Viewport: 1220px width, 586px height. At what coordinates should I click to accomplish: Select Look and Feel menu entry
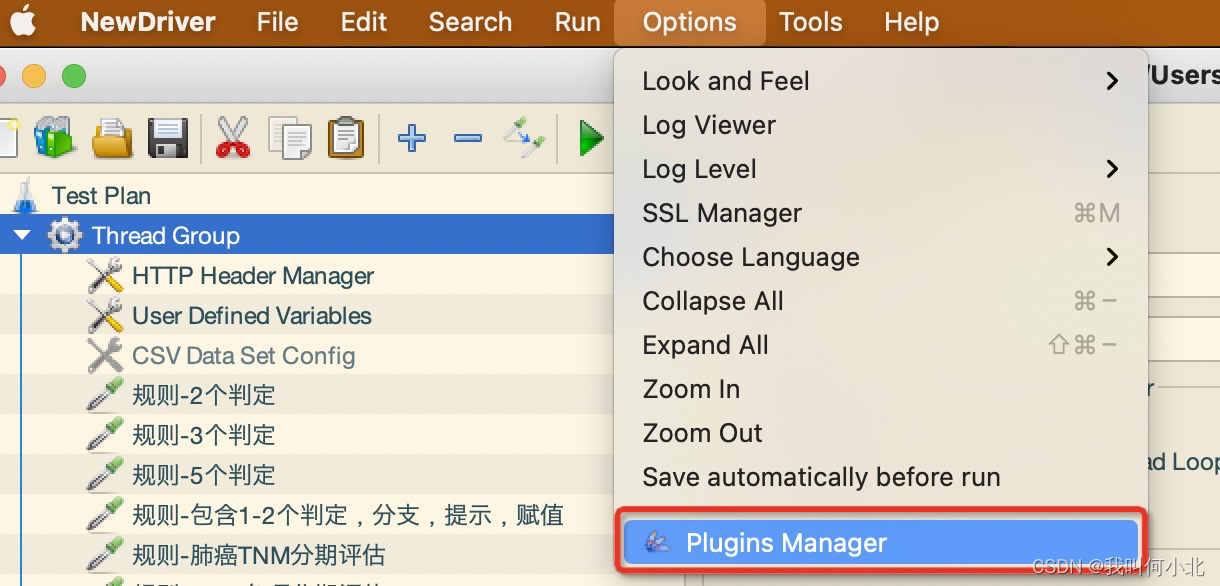point(880,81)
